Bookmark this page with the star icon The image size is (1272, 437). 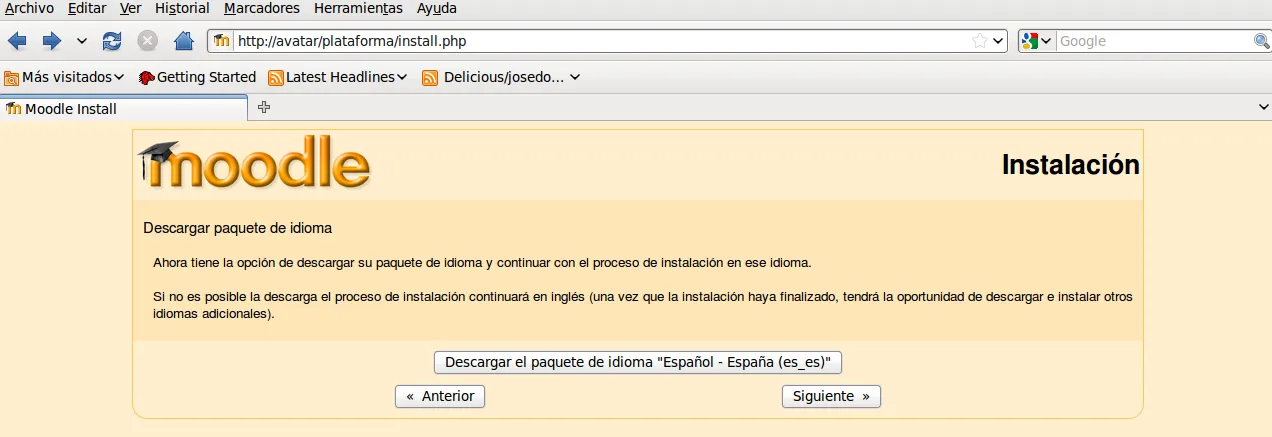coord(980,41)
